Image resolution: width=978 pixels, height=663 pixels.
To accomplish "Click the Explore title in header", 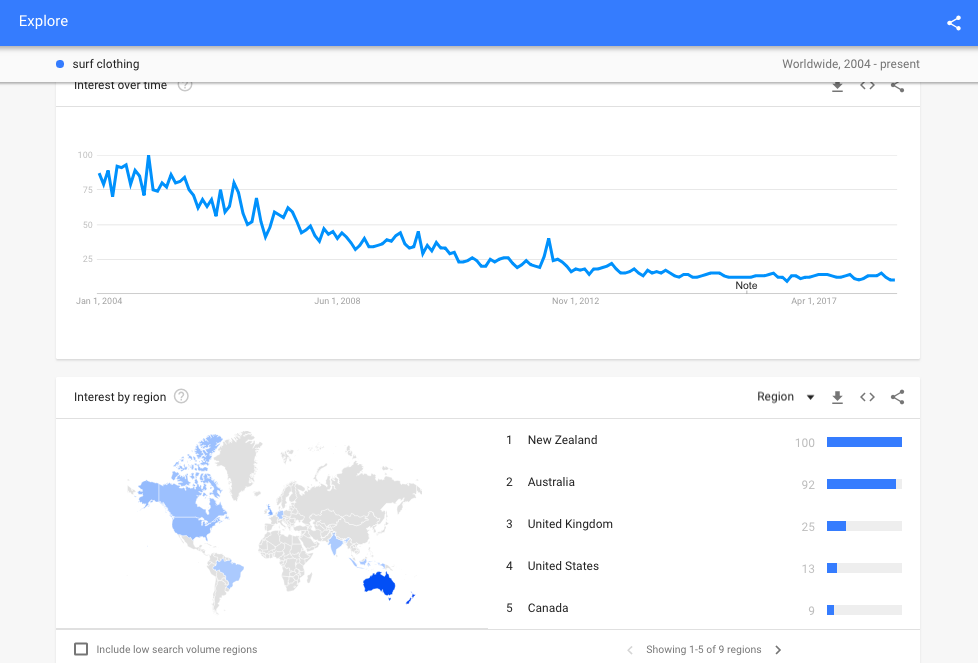I will pyautogui.click(x=44, y=21).
